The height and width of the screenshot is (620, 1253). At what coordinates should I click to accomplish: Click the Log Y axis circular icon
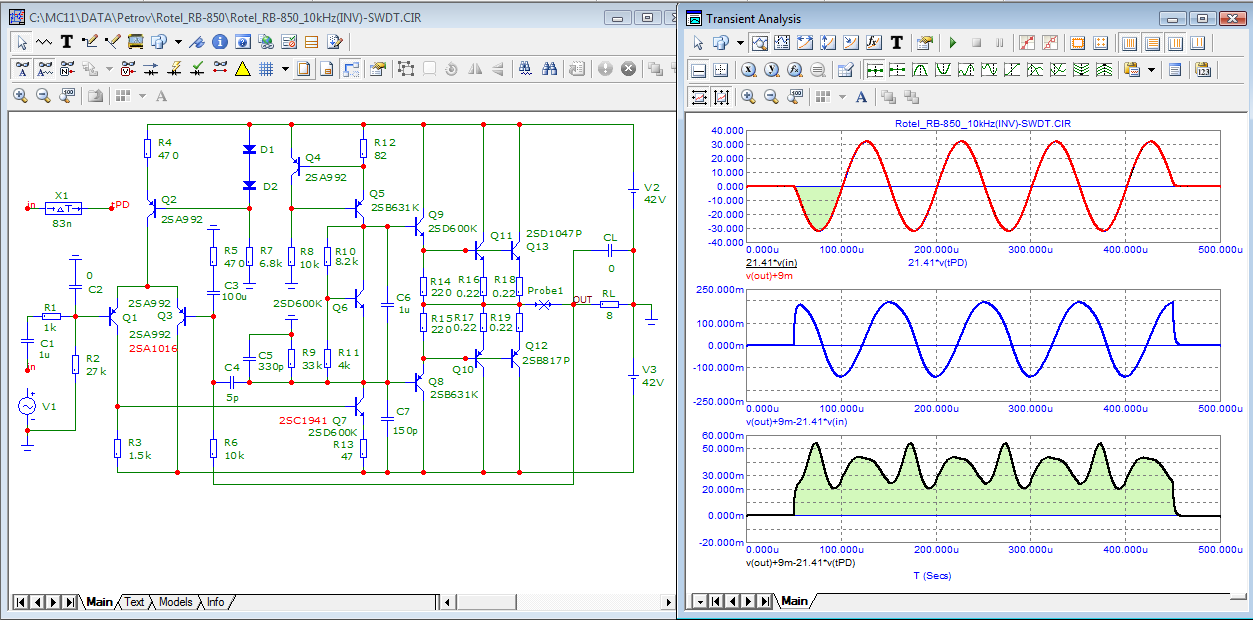point(771,70)
